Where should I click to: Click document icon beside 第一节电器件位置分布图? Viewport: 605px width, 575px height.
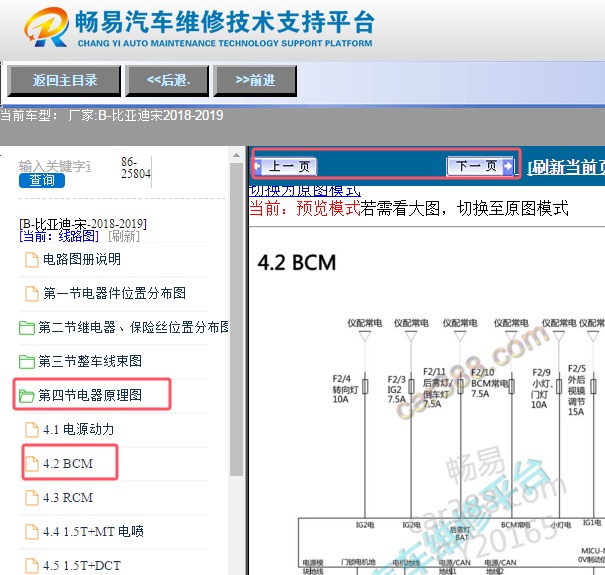[32, 294]
